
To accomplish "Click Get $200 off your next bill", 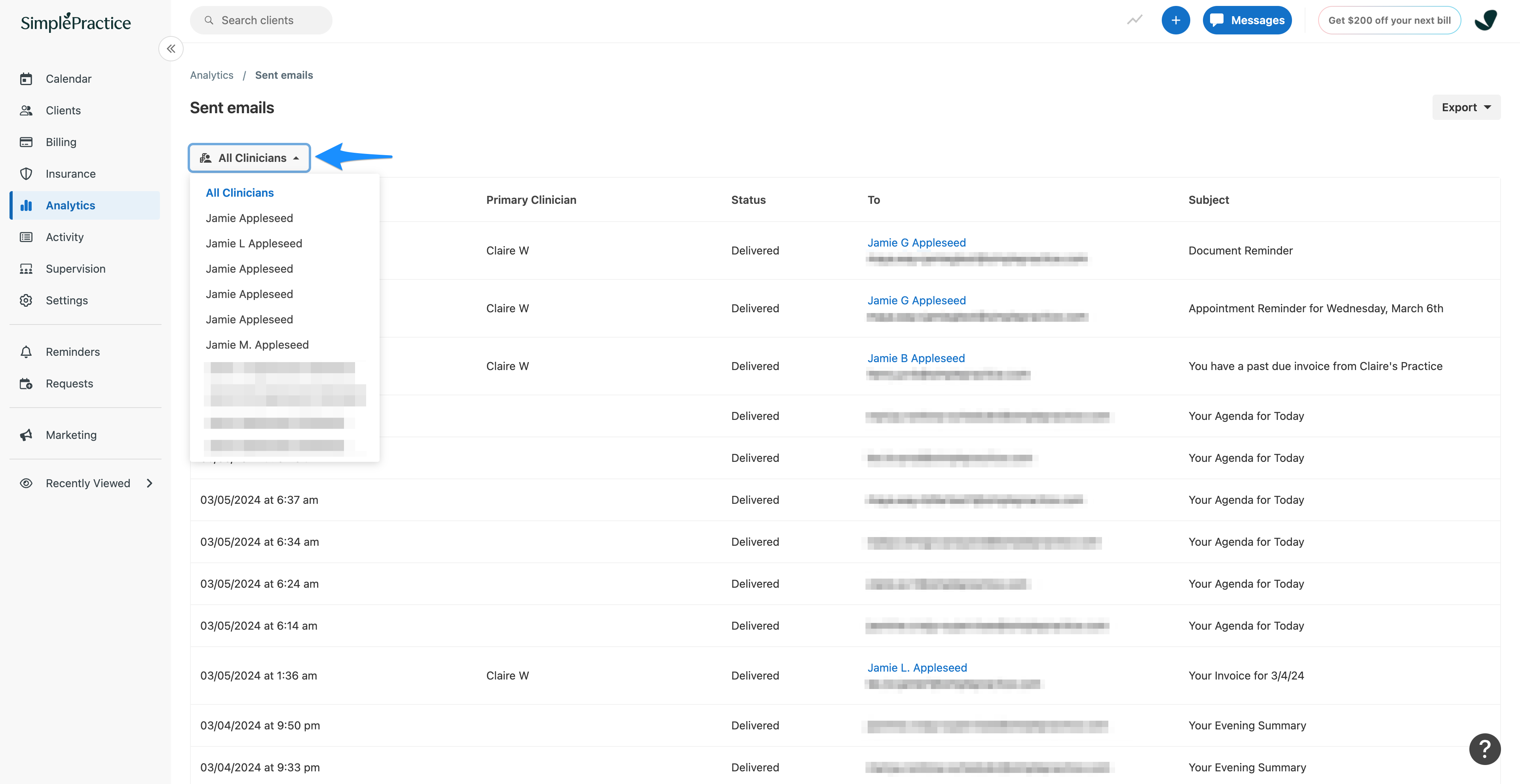I will (1389, 20).
